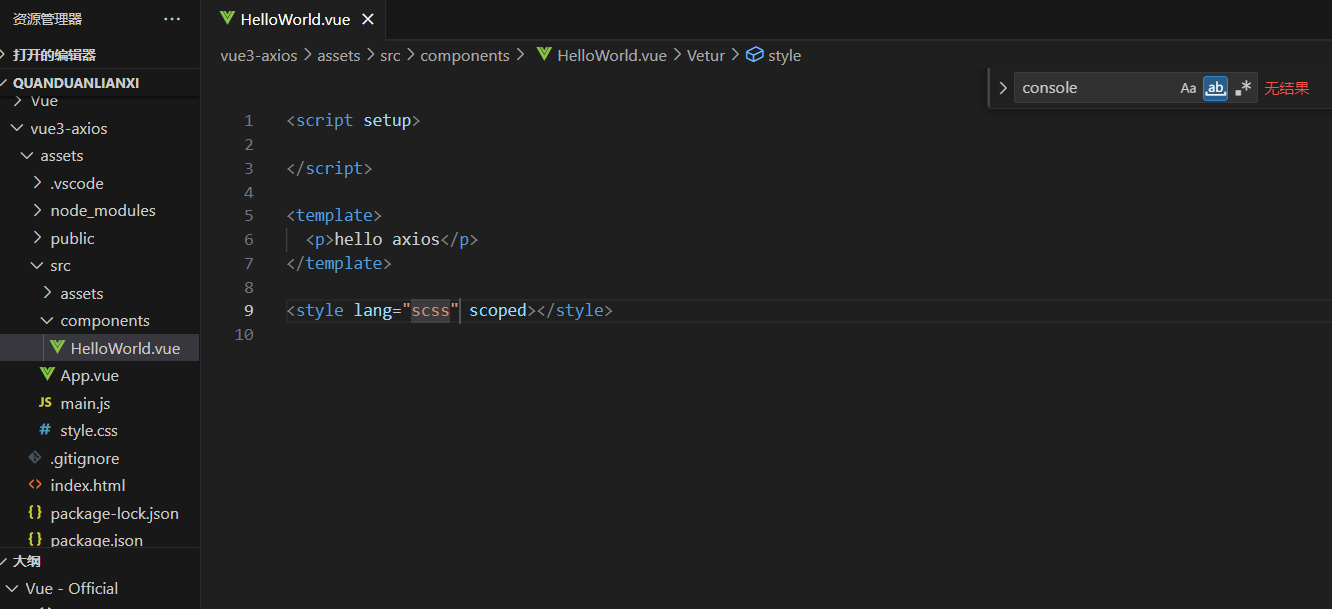Click the style cube icon in breadcrumb
Screen dimensions: 1332x609
point(755,55)
